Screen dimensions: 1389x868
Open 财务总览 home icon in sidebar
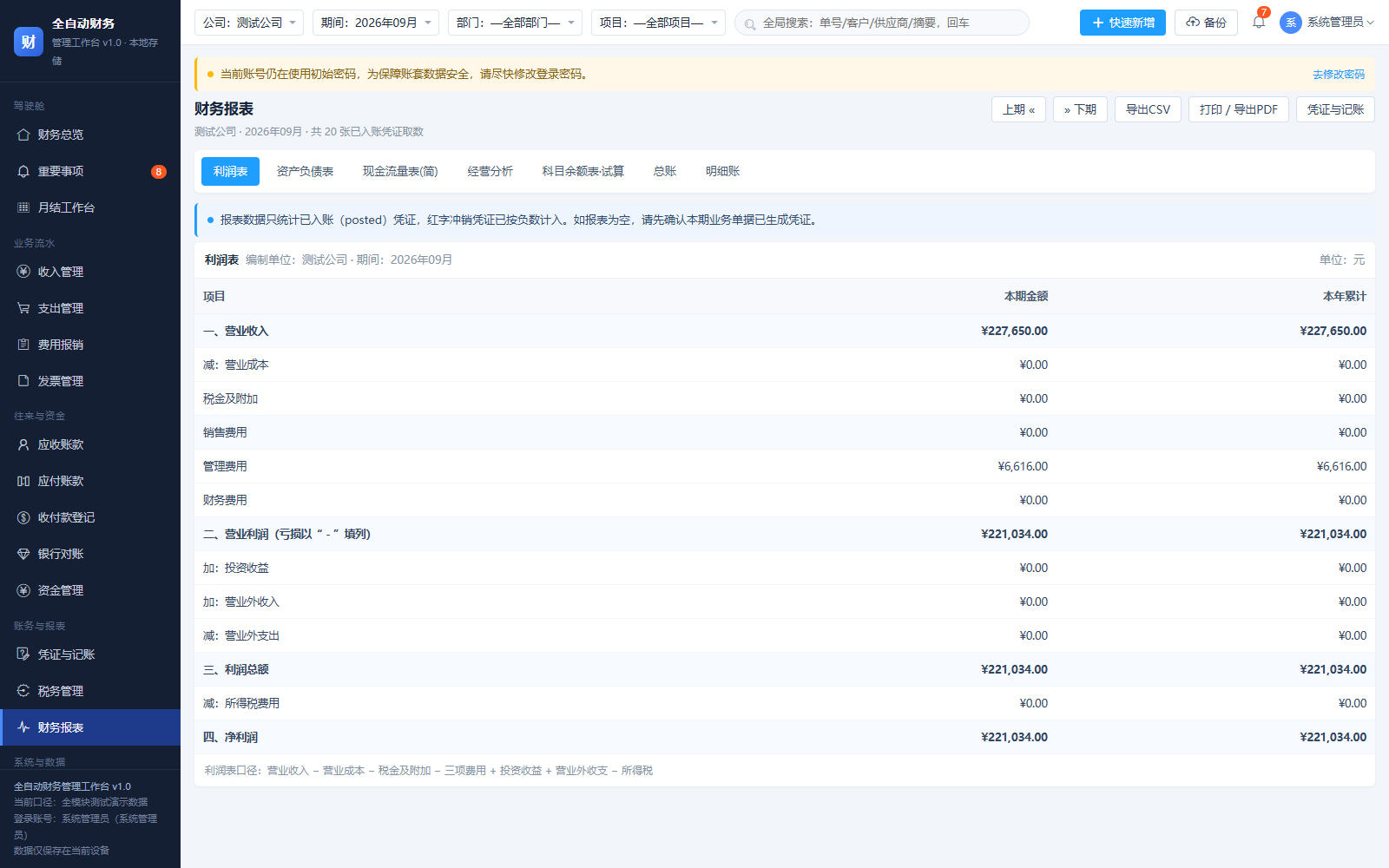(x=23, y=135)
